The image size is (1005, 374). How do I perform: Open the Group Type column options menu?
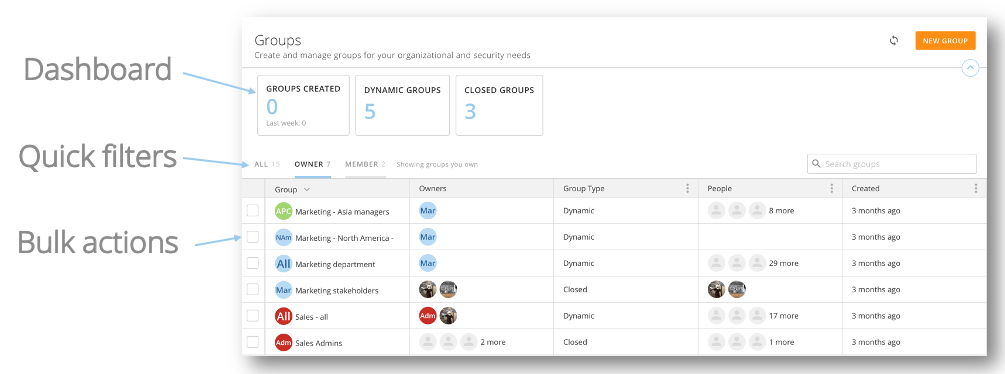pyautogui.click(x=688, y=188)
